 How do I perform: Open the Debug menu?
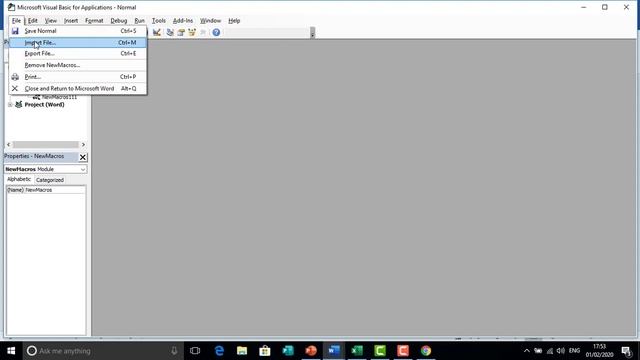click(x=119, y=20)
